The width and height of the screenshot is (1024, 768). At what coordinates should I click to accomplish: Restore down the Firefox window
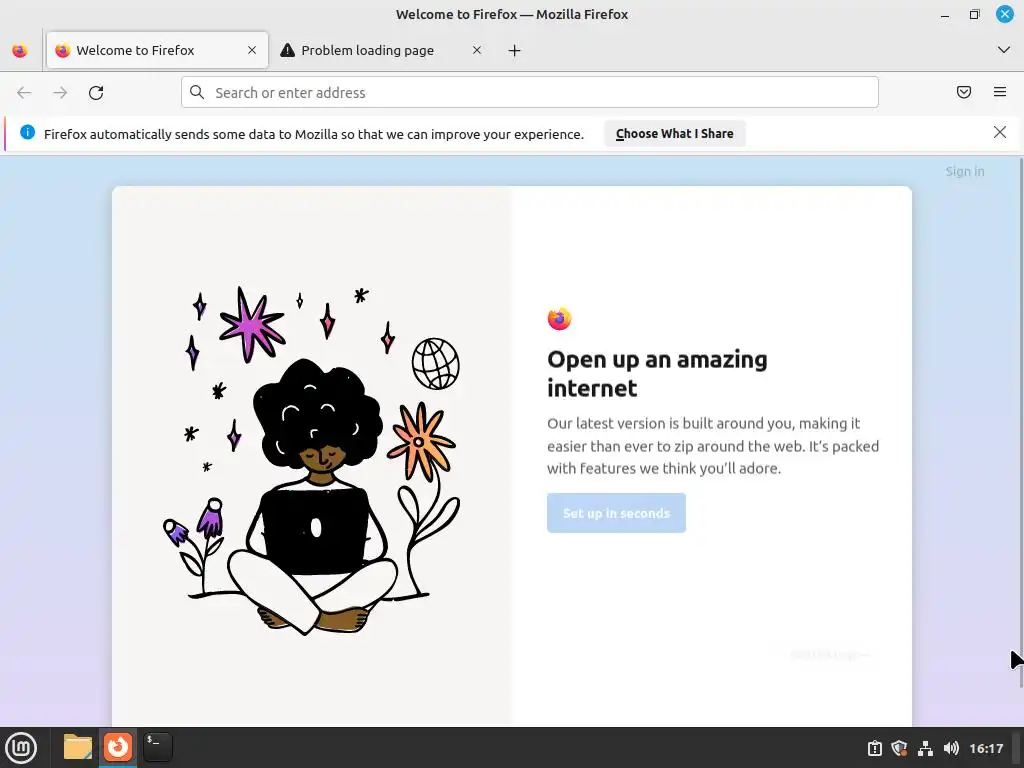click(974, 14)
